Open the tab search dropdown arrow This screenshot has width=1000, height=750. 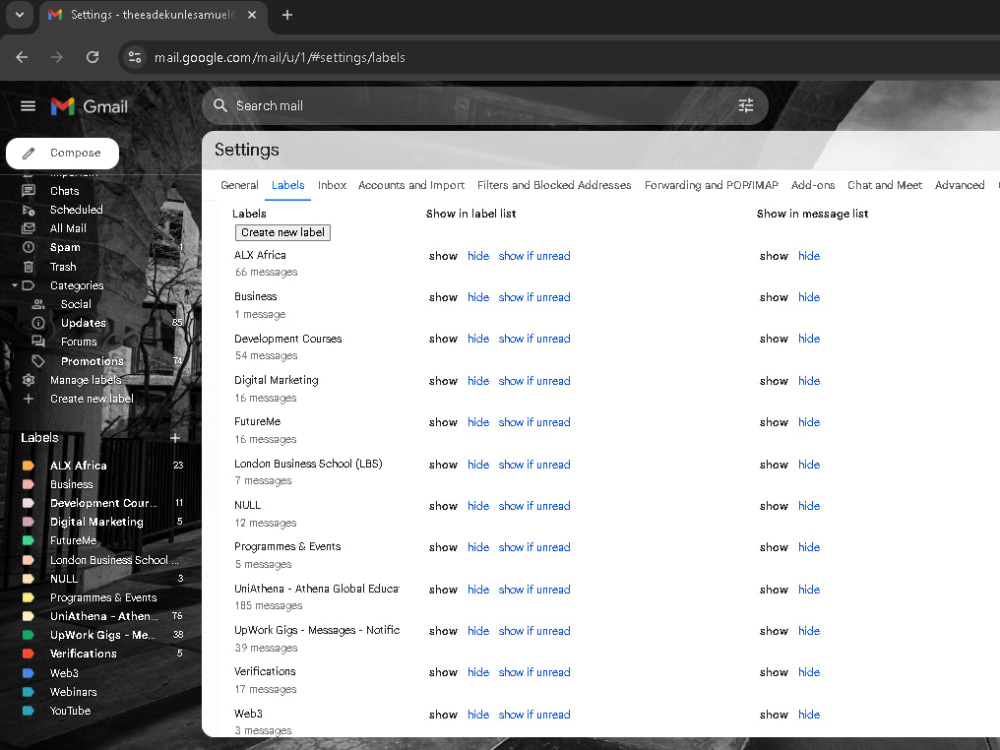[x=20, y=15]
